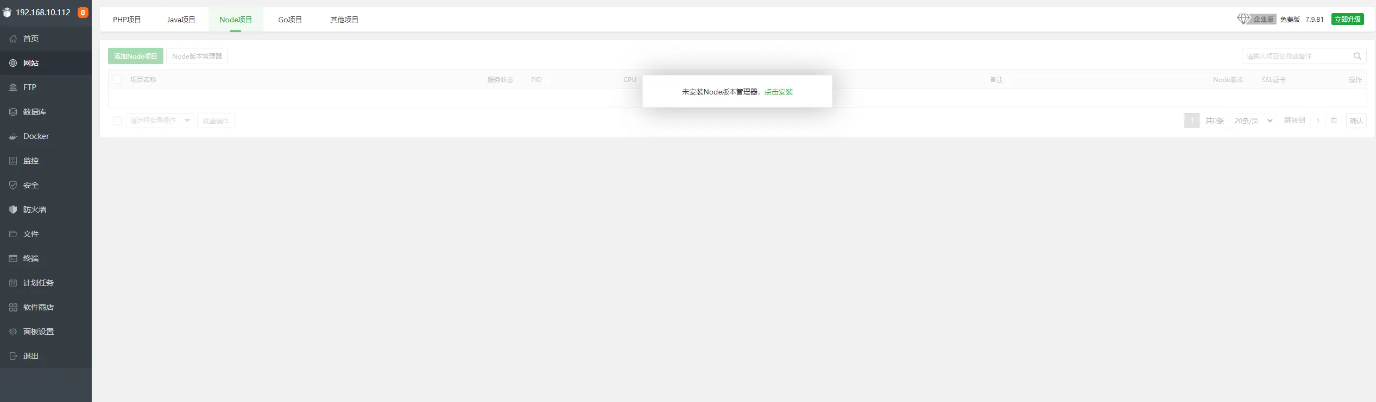Open the 防火墙 firewall section
Viewport: 1376px width, 402px height.
pyautogui.click(x=34, y=209)
